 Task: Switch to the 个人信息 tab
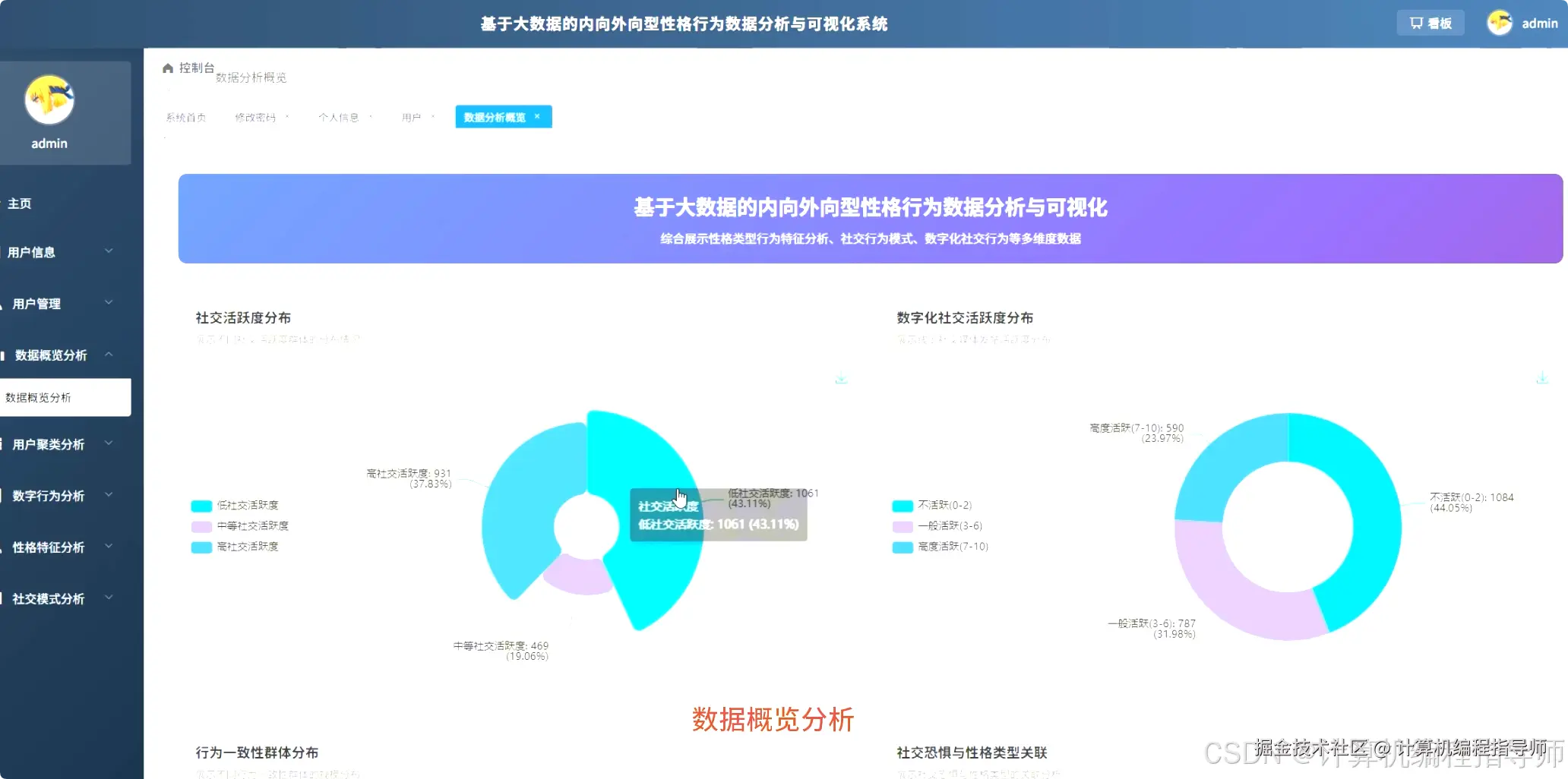pyautogui.click(x=339, y=118)
